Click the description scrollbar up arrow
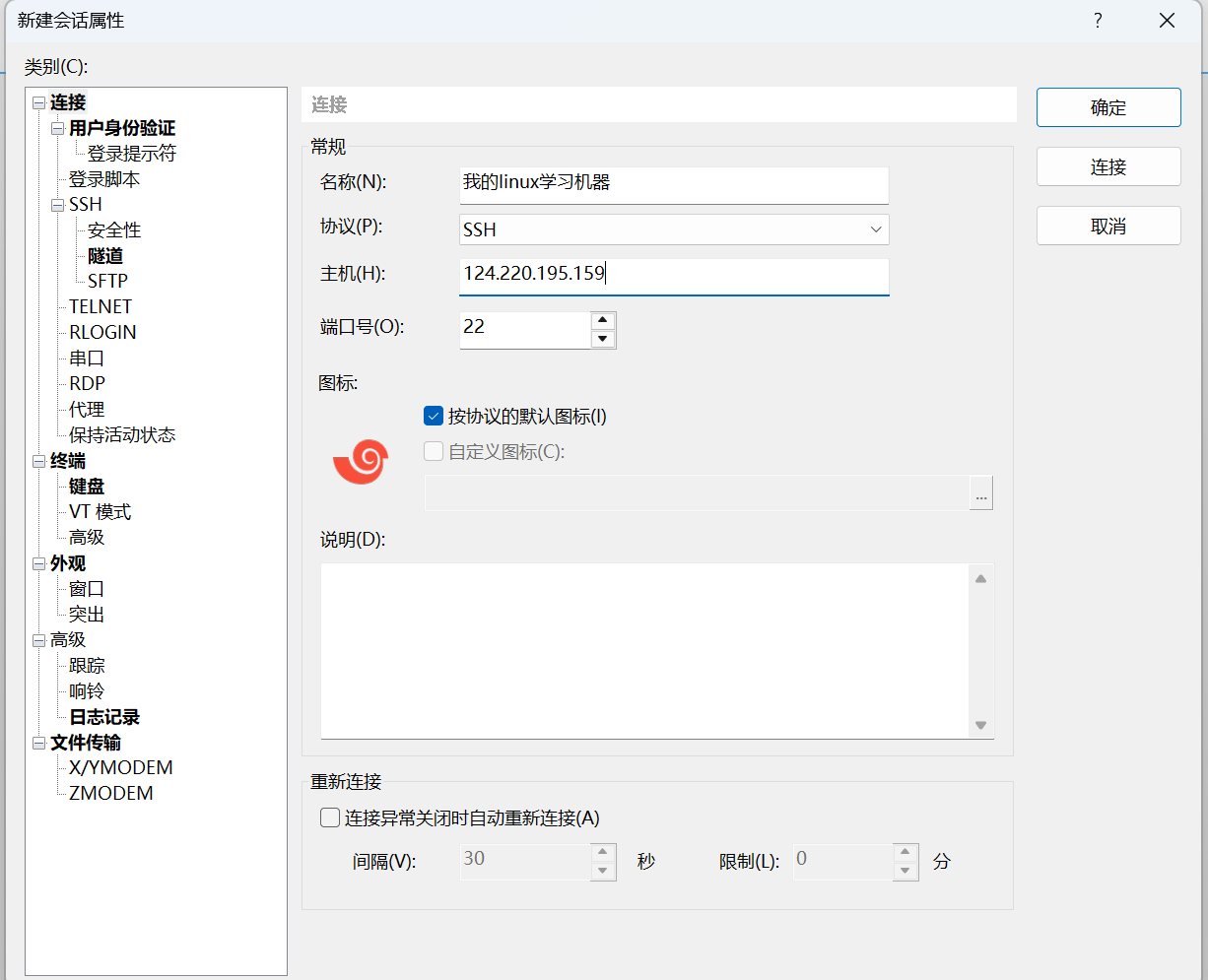 point(980,579)
